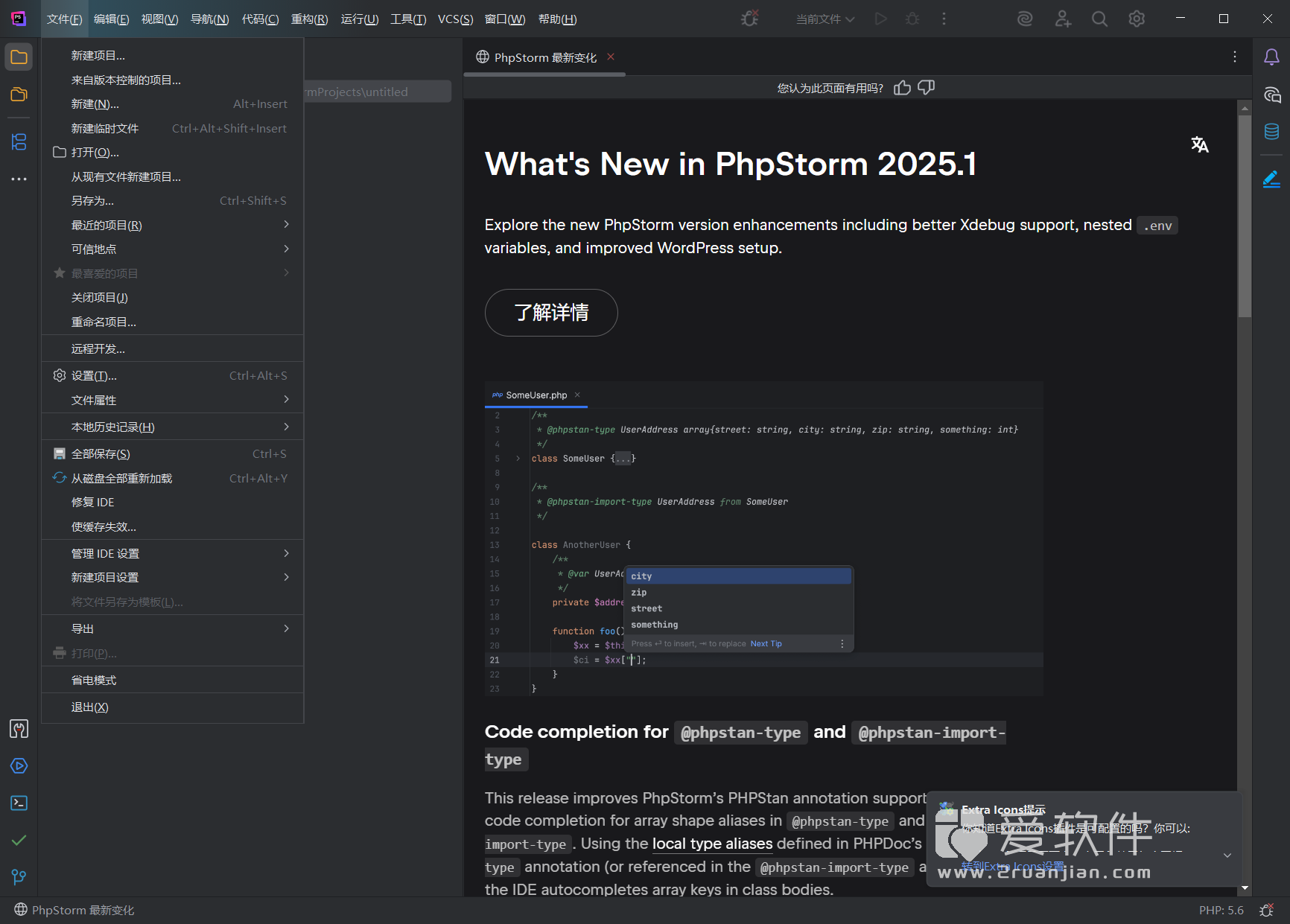Open the Problems checkmark tool window

tap(19, 840)
